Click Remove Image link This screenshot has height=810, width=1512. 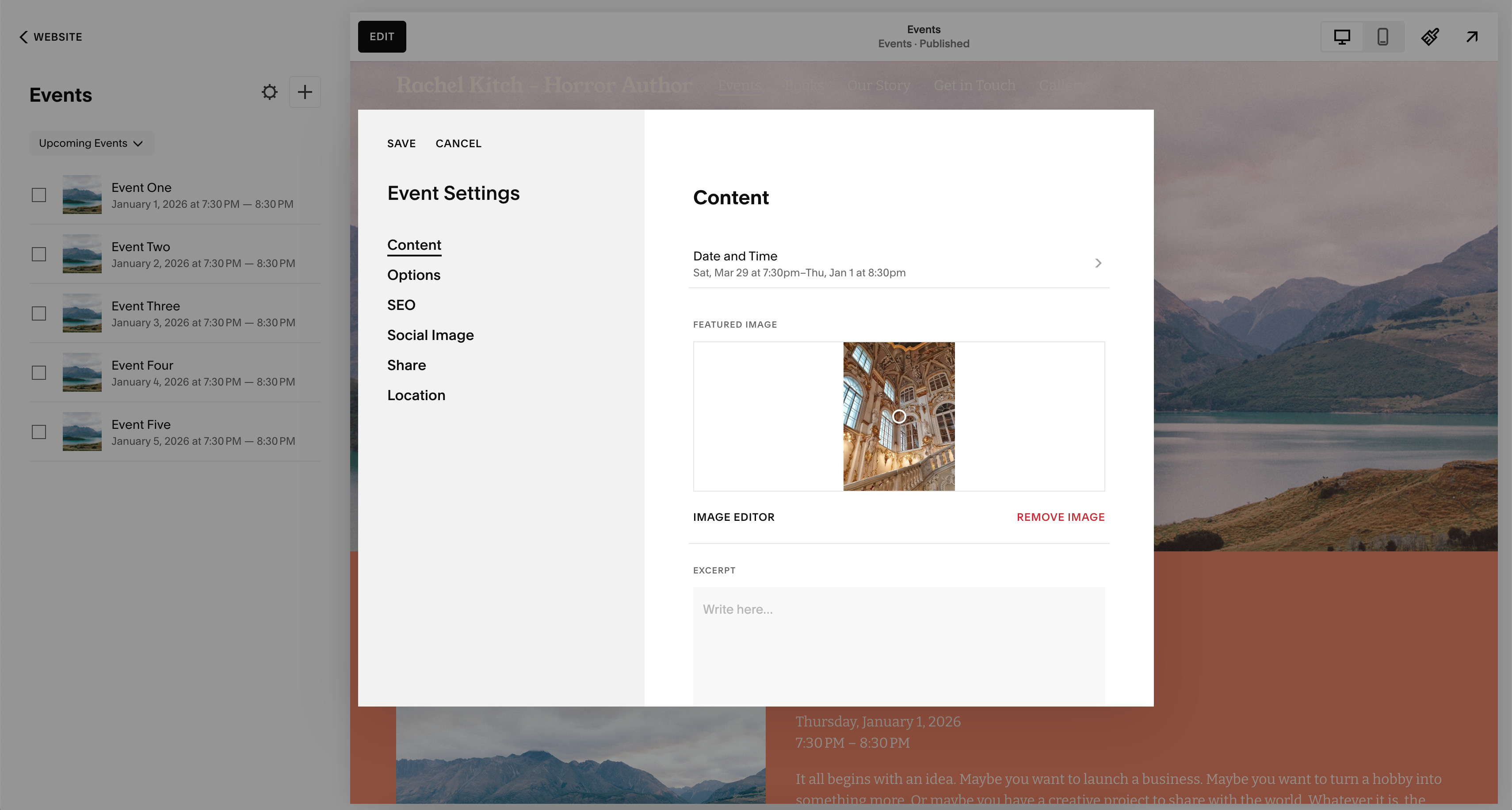(1060, 517)
